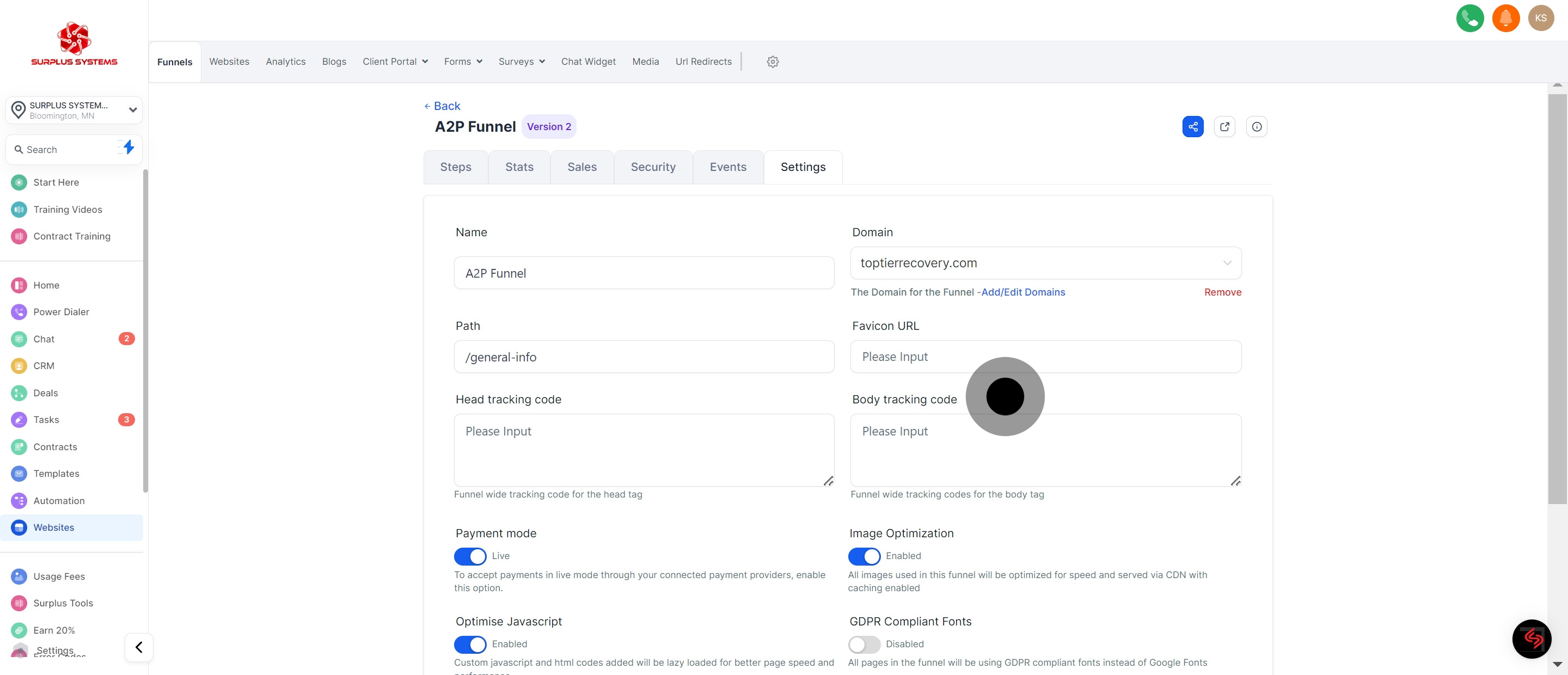This screenshot has height=675, width=1568.
Task: Open the settings gear in top navigation
Action: [x=773, y=62]
